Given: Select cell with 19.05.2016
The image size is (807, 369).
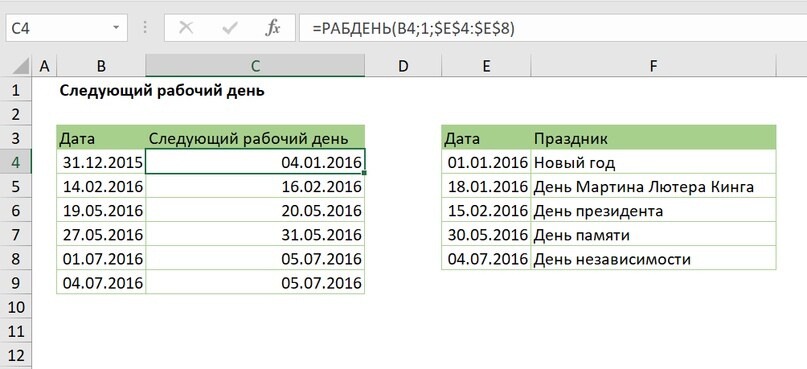Looking at the screenshot, I should [101, 210].
